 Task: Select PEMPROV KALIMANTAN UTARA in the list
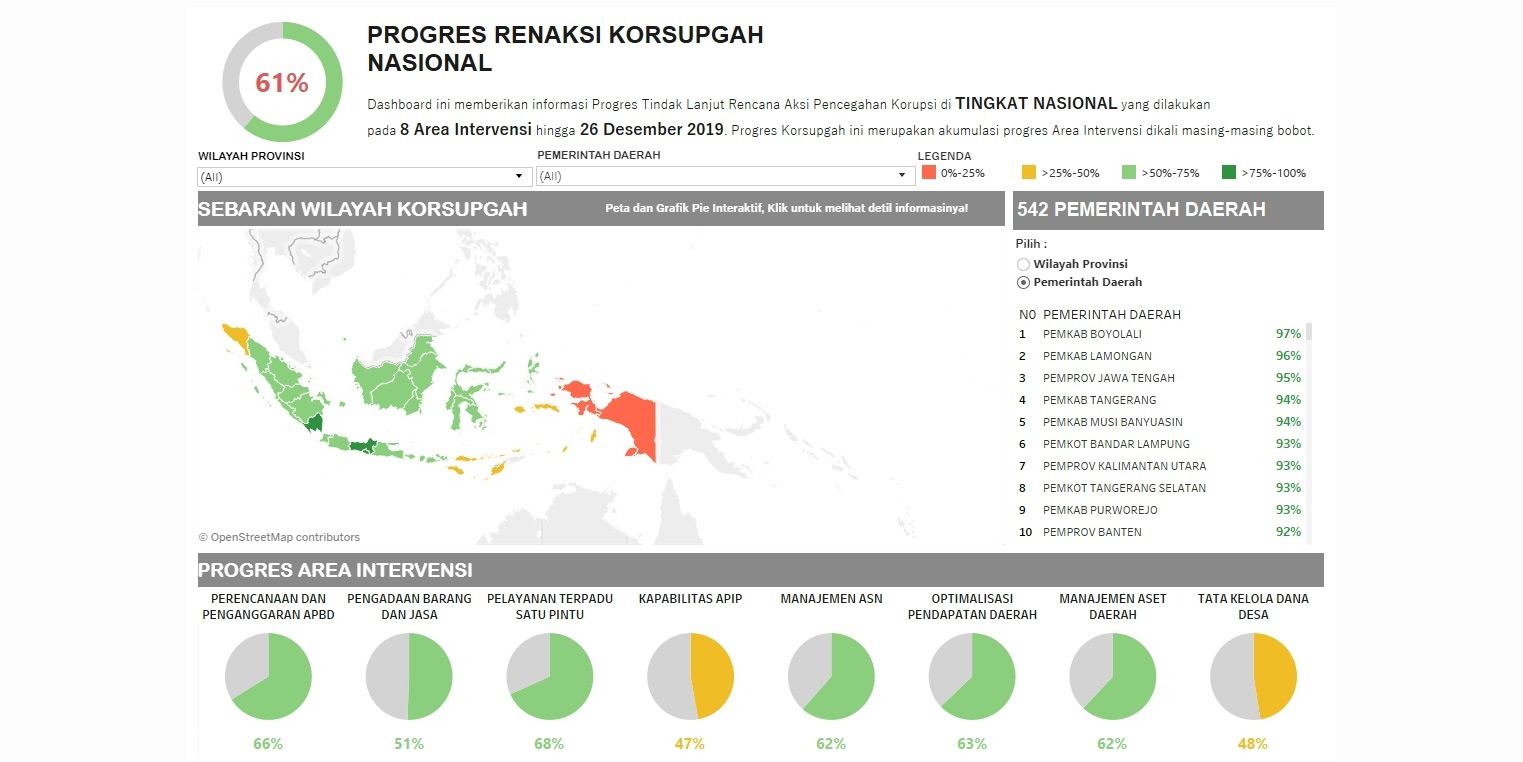(1124, 466)
